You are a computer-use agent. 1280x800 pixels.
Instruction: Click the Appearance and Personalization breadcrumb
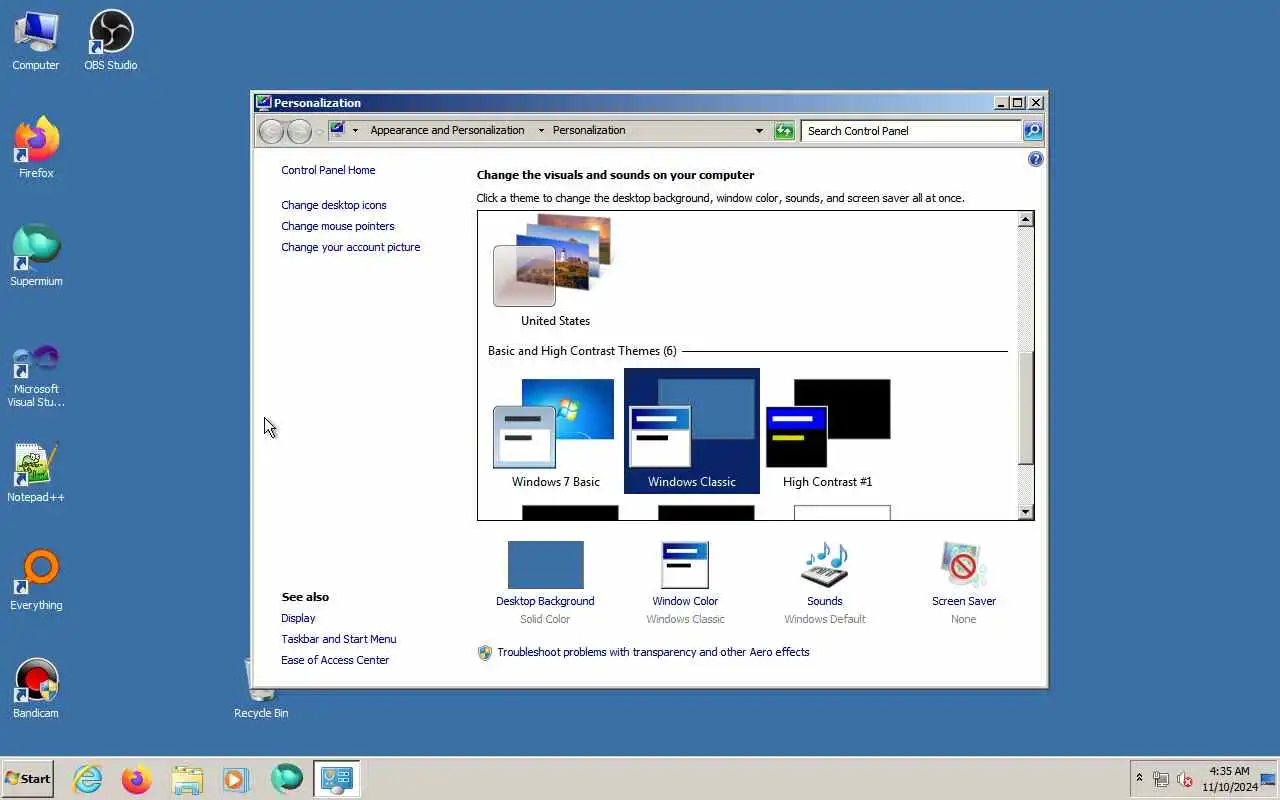point(447,130)
